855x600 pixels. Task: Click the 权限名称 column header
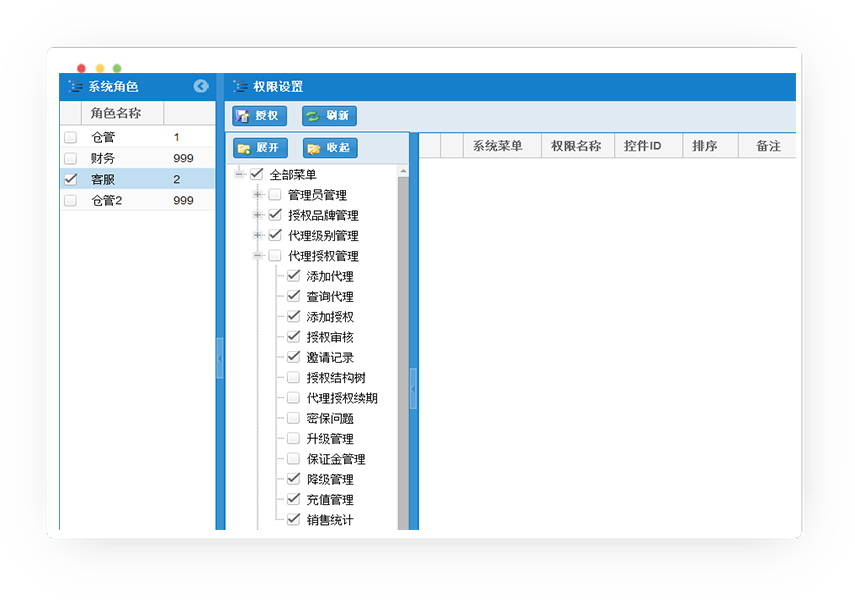pyautogui.click(x=576, y=146)
